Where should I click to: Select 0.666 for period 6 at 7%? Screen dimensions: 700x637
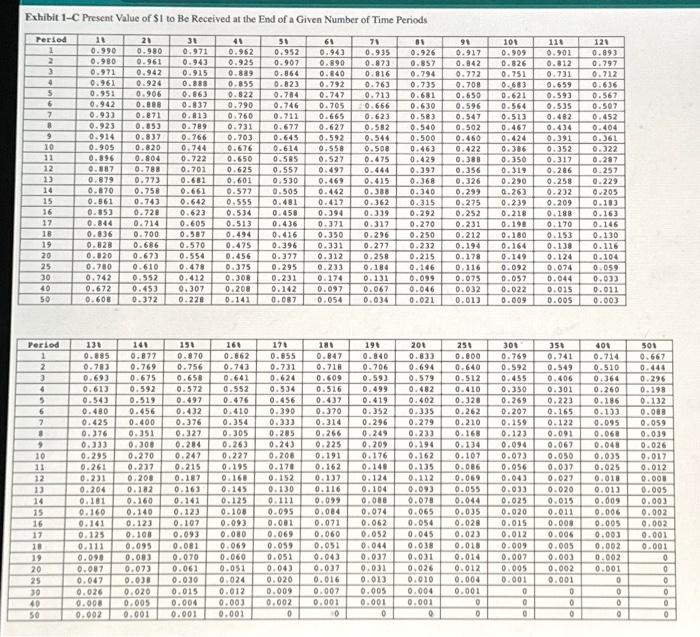click(377, 106)
